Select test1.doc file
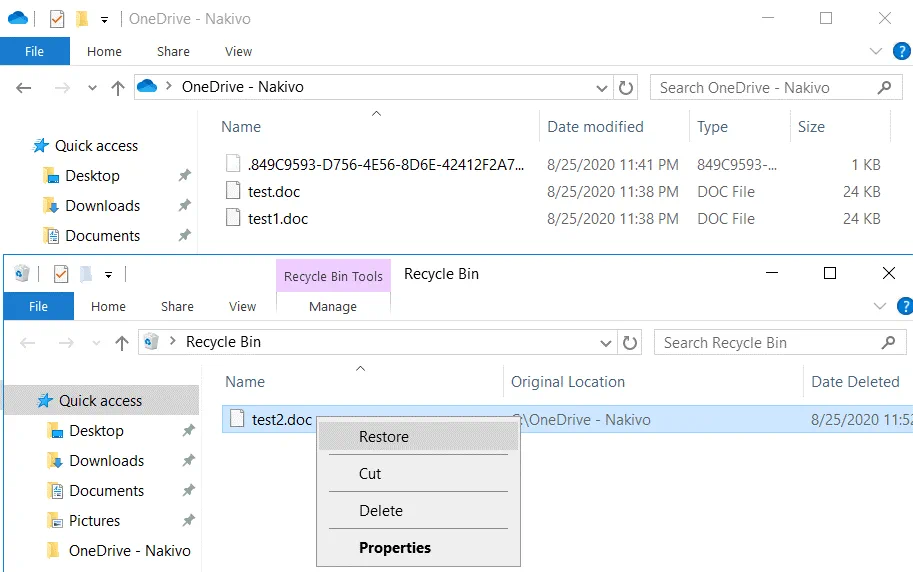Image resolution: width=913 pixels, height=572 pixels. coord(278,218)
